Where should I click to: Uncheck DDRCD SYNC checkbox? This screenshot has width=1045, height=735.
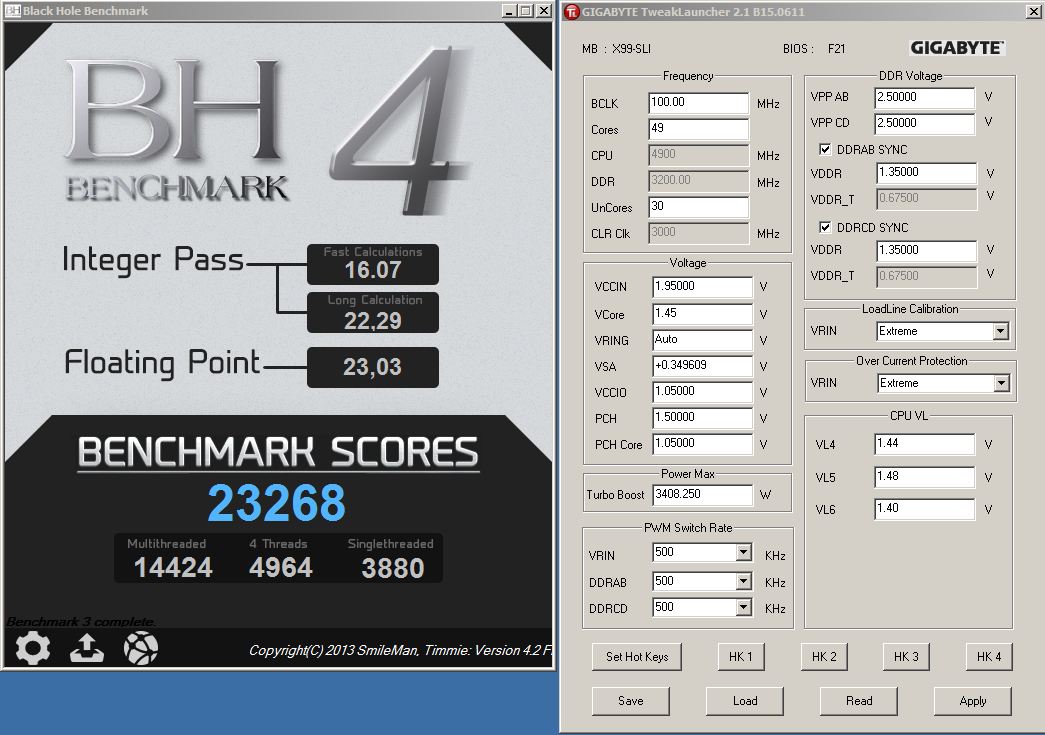click(x=824, y=227)
